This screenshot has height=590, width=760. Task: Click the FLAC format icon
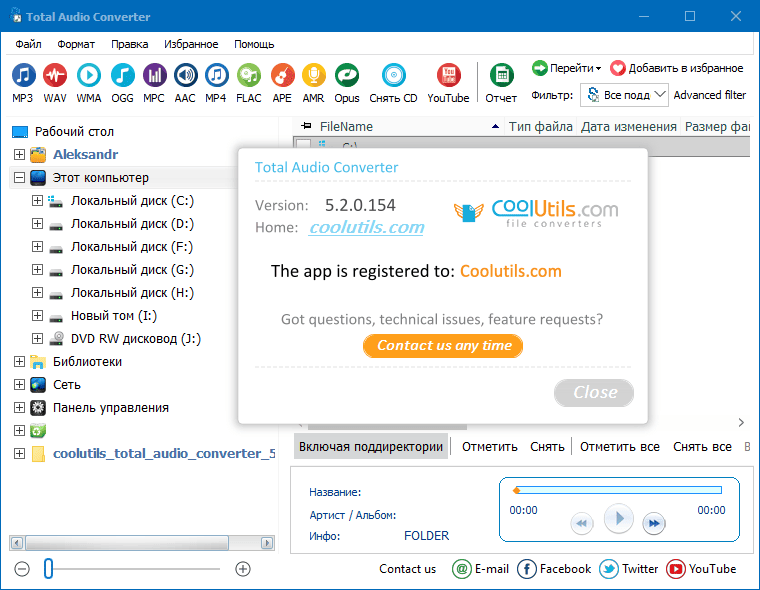pos(249,76)
